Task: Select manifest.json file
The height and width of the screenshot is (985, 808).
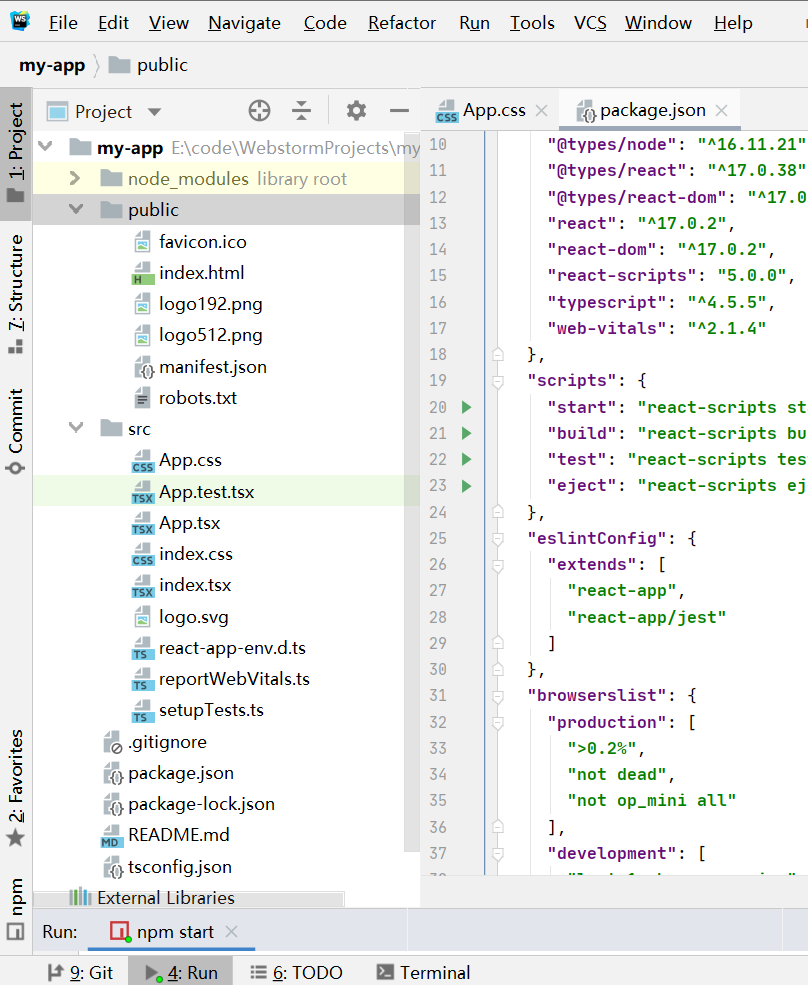Action: tap(213, 367)
